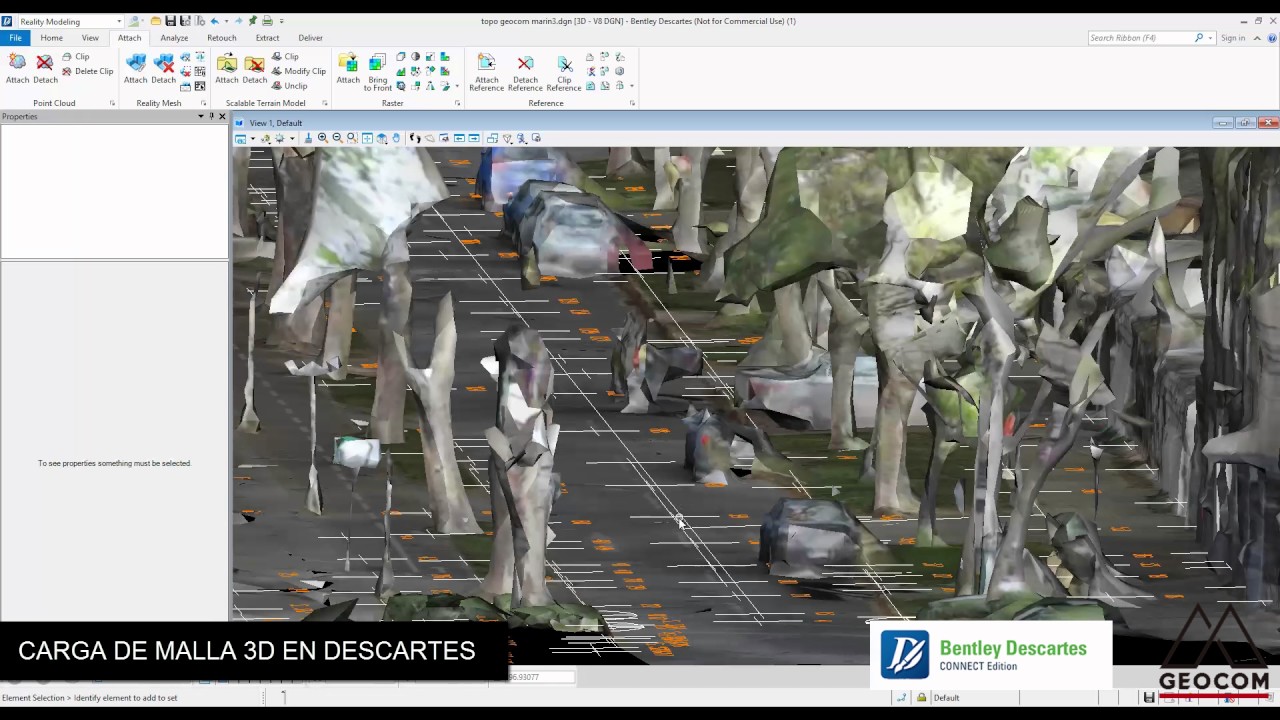Choose Modify Clip for terrain model
Image resolution: width=1280 pixels, height=720 pixels.
[298, 71]
